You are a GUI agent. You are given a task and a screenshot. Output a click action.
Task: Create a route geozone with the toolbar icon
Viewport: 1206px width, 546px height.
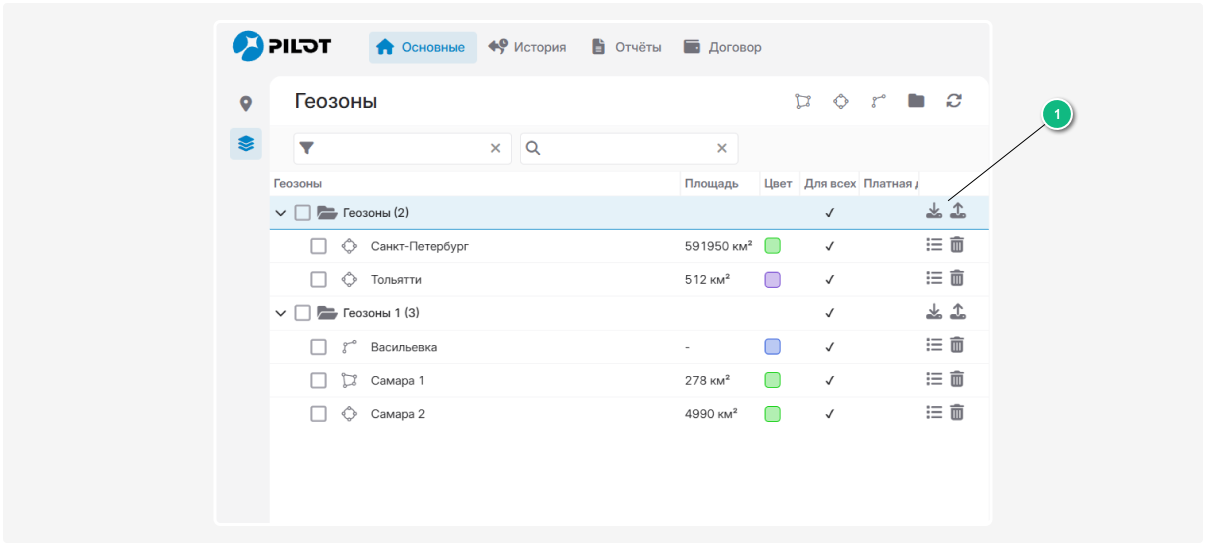pyautogui.click(x=879, y=101)
